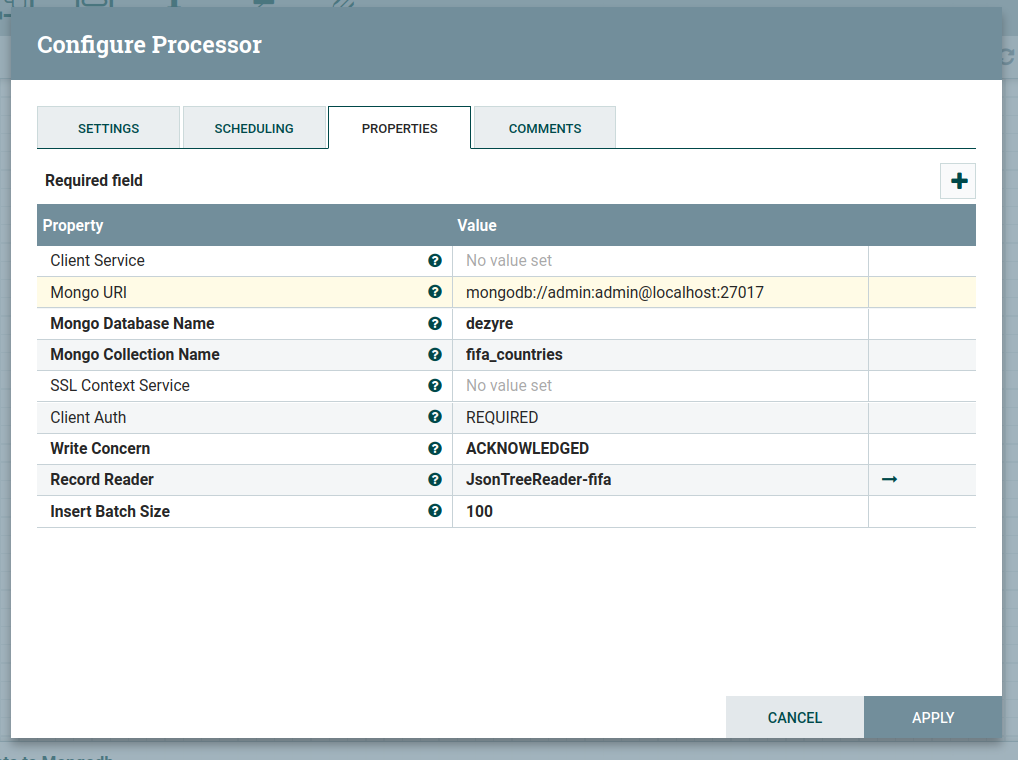Add a new property with plus button
The height and width of the screenshot is (760, 1018).
(x=958, y=181)
